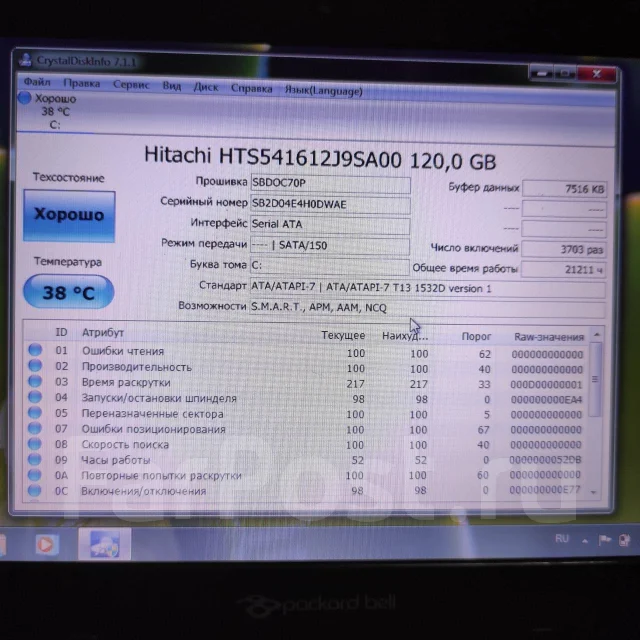The image size is (640, 640).
Task: Click the Raw-значения column header
Action: click(x=549, y=337)
